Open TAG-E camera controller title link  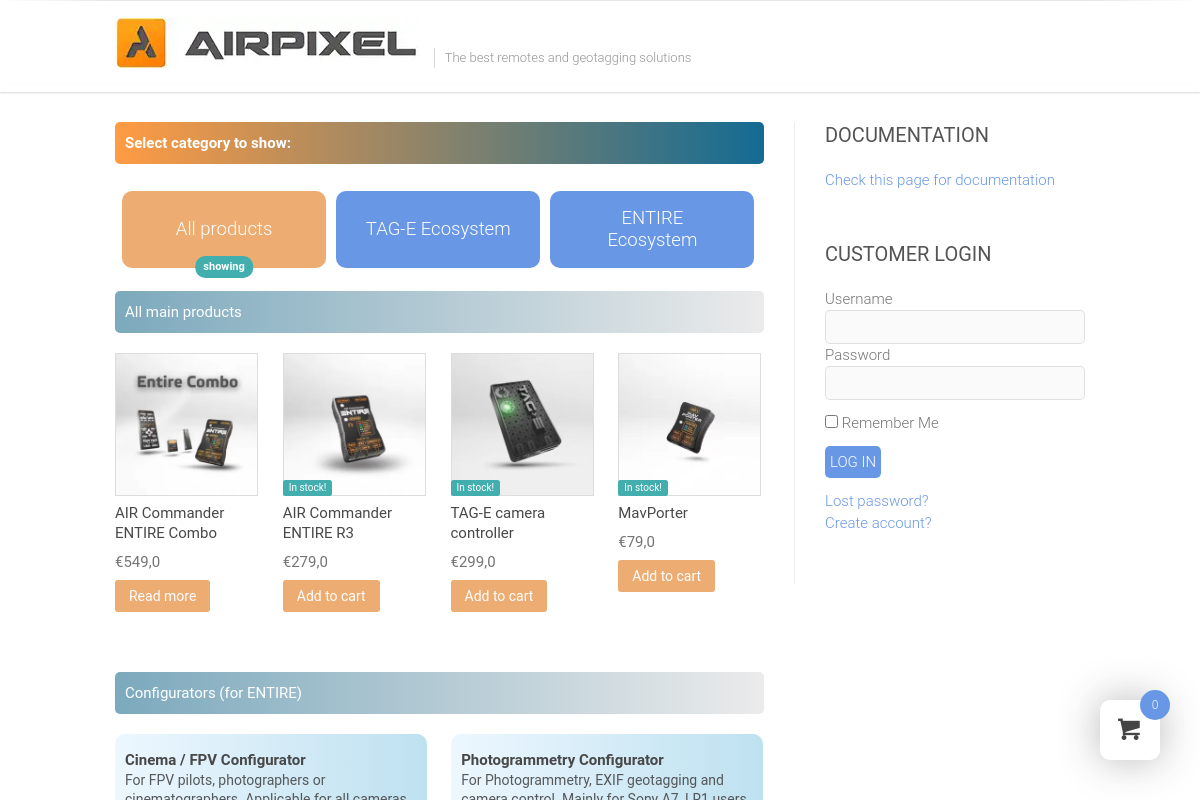click(x=498, y=523)
